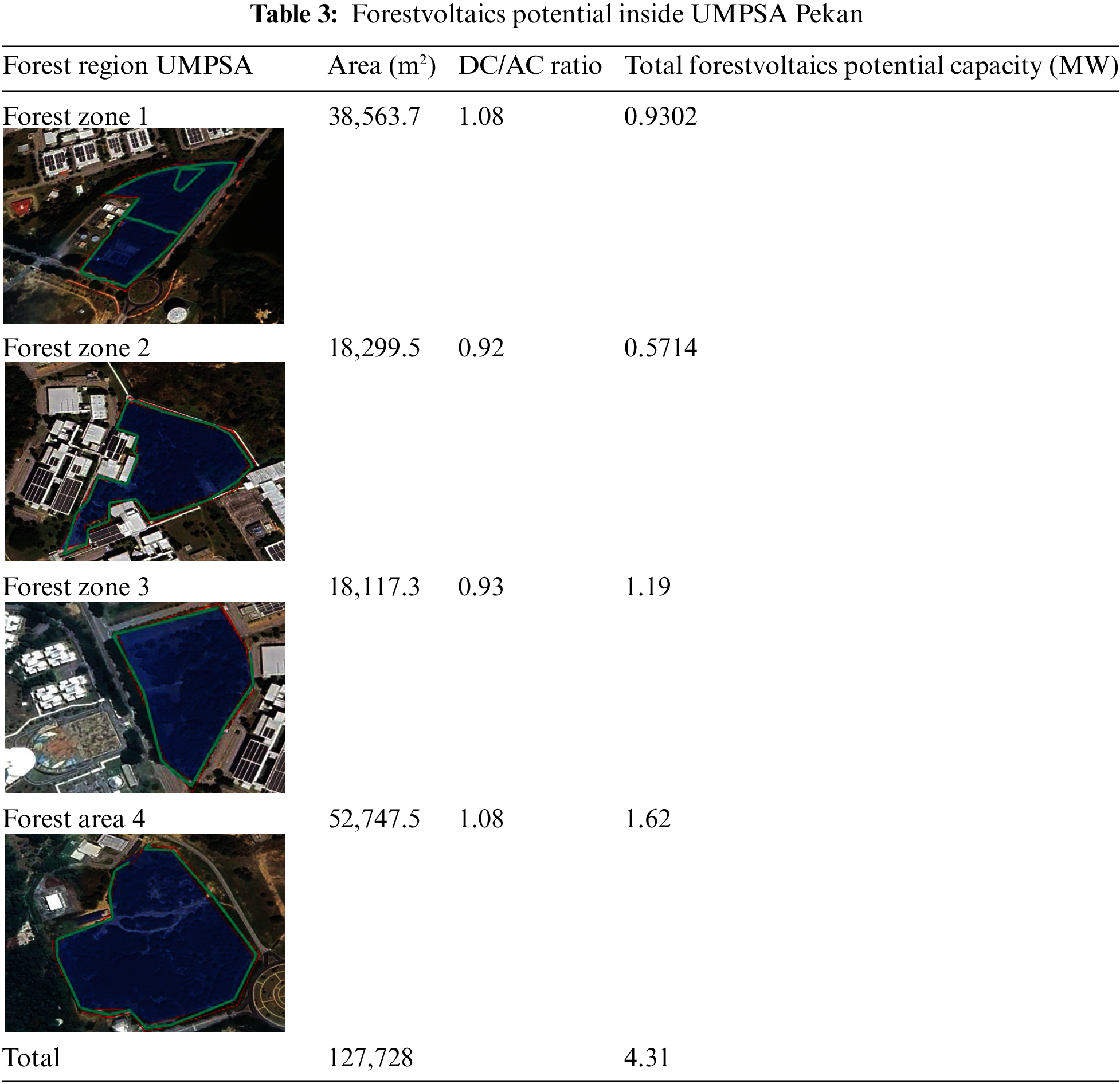Click the Forest zone 1 satellite image
This screenshot has height=1084, width=1120.
point(143,226)
